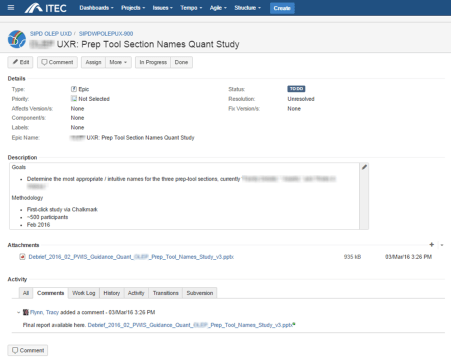Screen dimensions: 451x361
Task: Expand the More actions dropdown
Action: [118, 62]
